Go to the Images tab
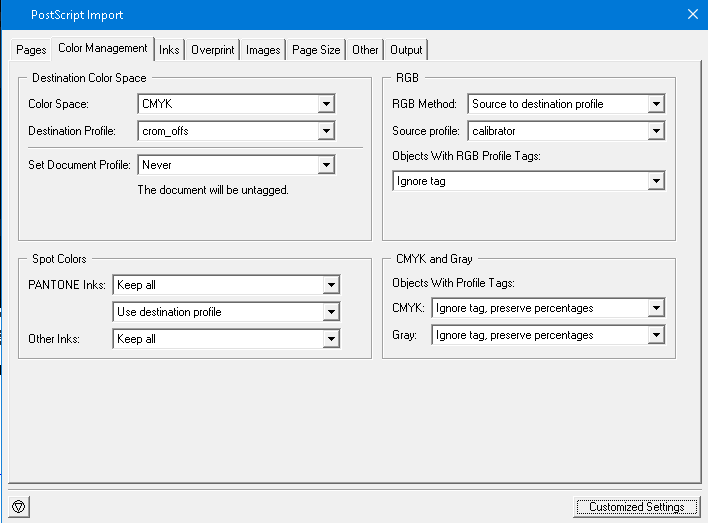The width and height of the screenshot is (708, 523). pos(263,50)
